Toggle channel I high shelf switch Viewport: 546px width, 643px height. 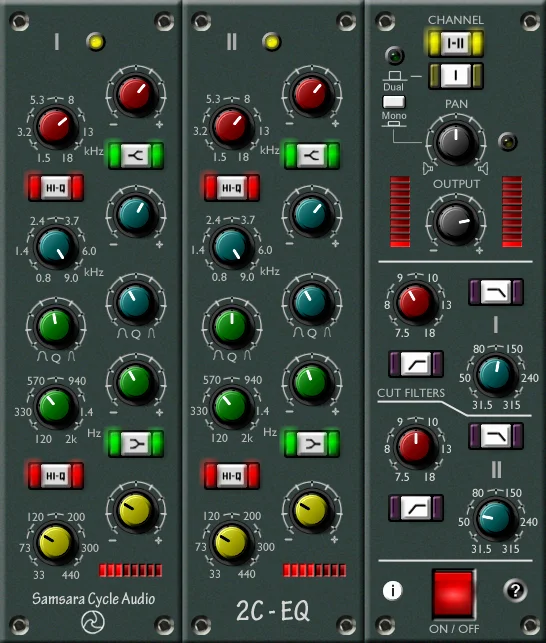(x=136, y=156)
